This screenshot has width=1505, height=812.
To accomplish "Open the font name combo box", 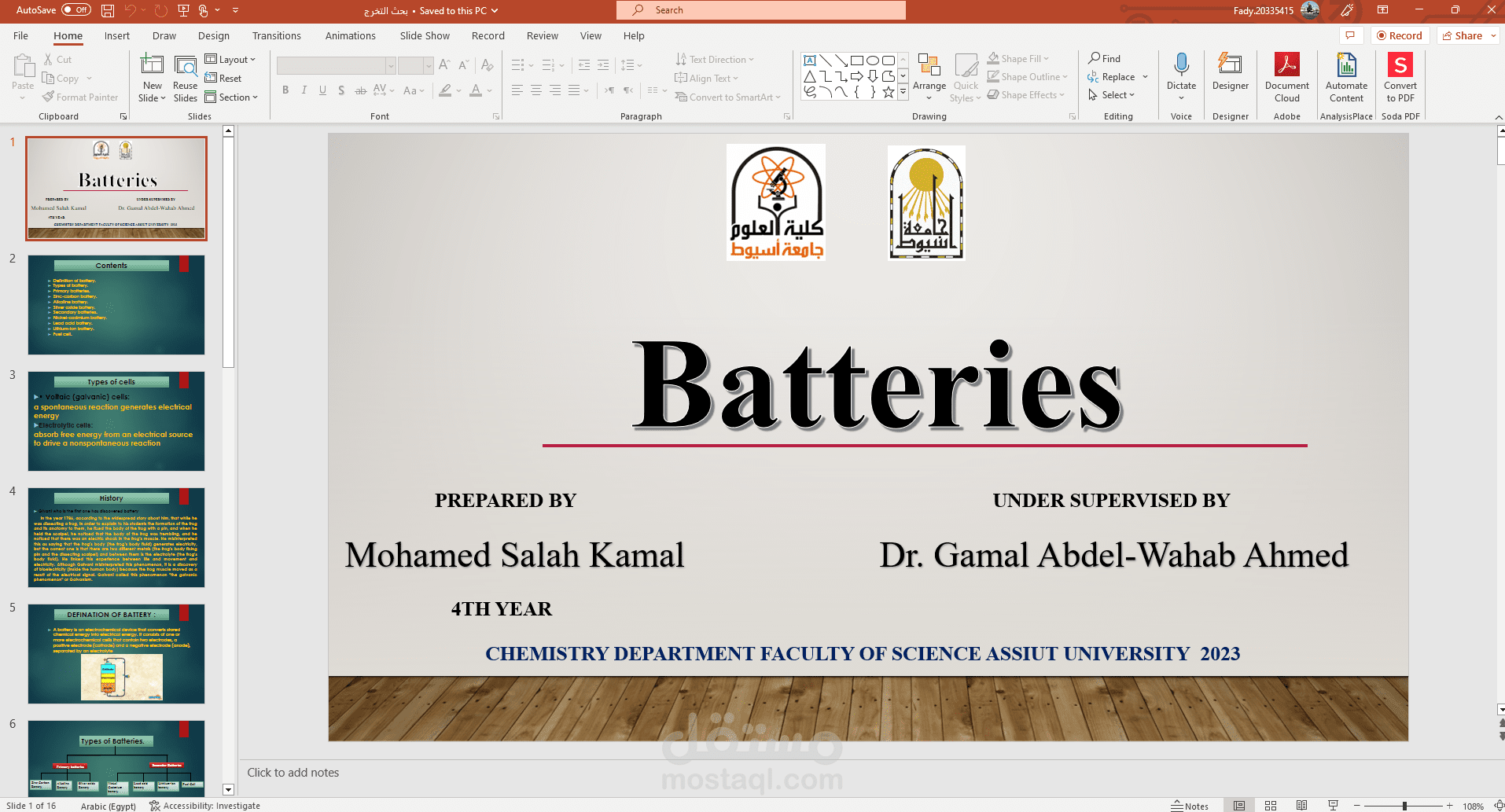I will tap(336, 65).
